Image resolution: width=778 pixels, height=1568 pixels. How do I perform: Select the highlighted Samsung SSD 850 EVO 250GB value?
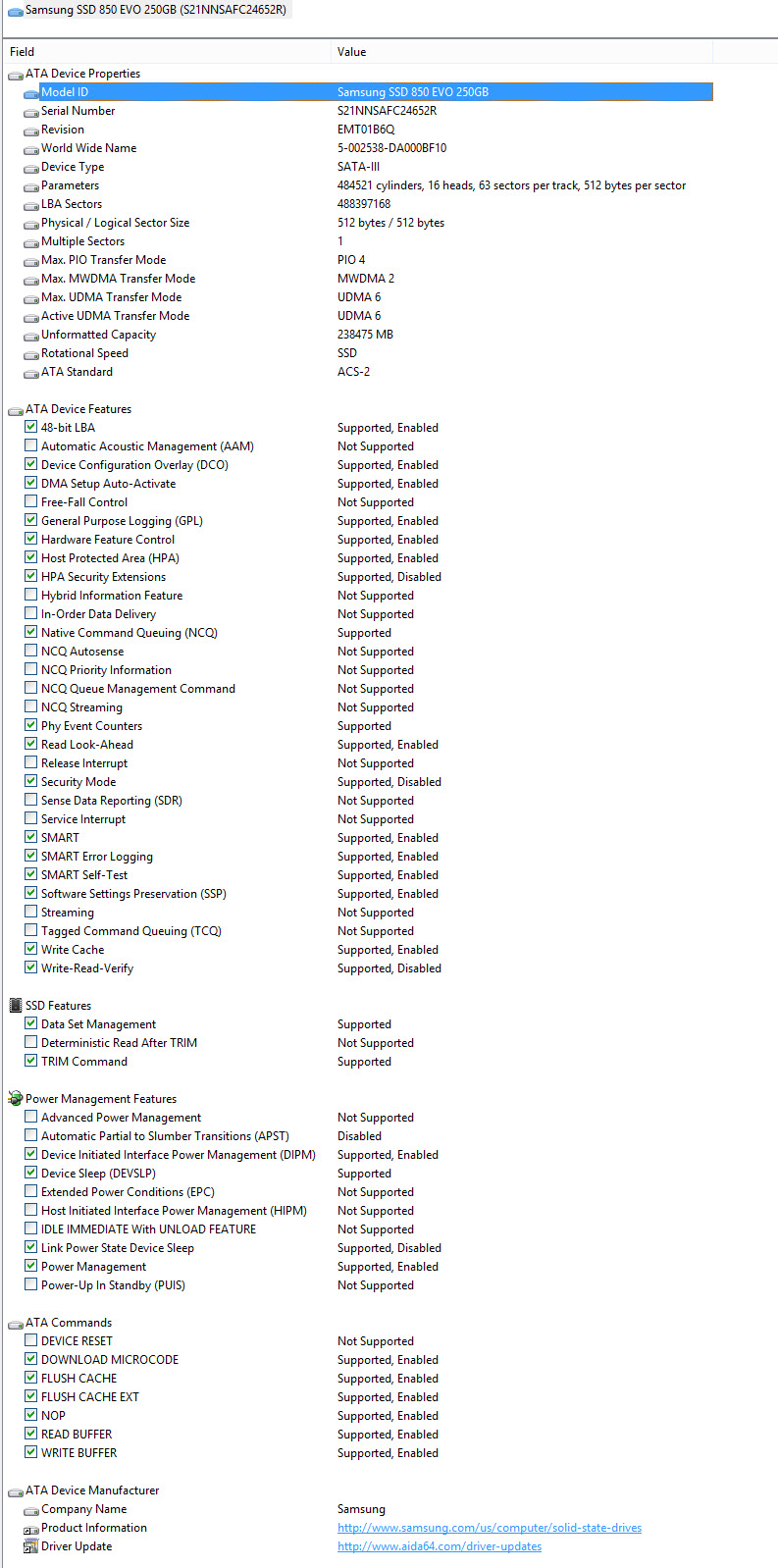(413, 92)
